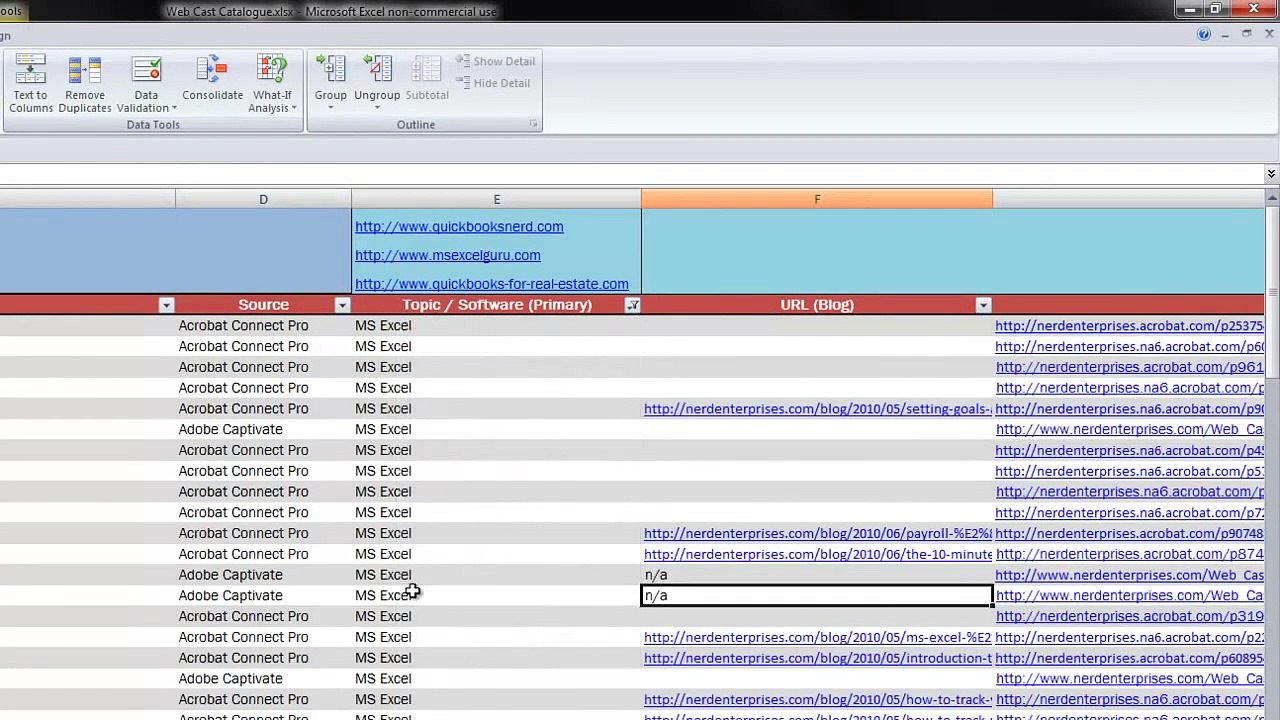Select the upper n/a cell in URL column
This screenshot has height=720, width=1280.
click(x=817, y=575)
